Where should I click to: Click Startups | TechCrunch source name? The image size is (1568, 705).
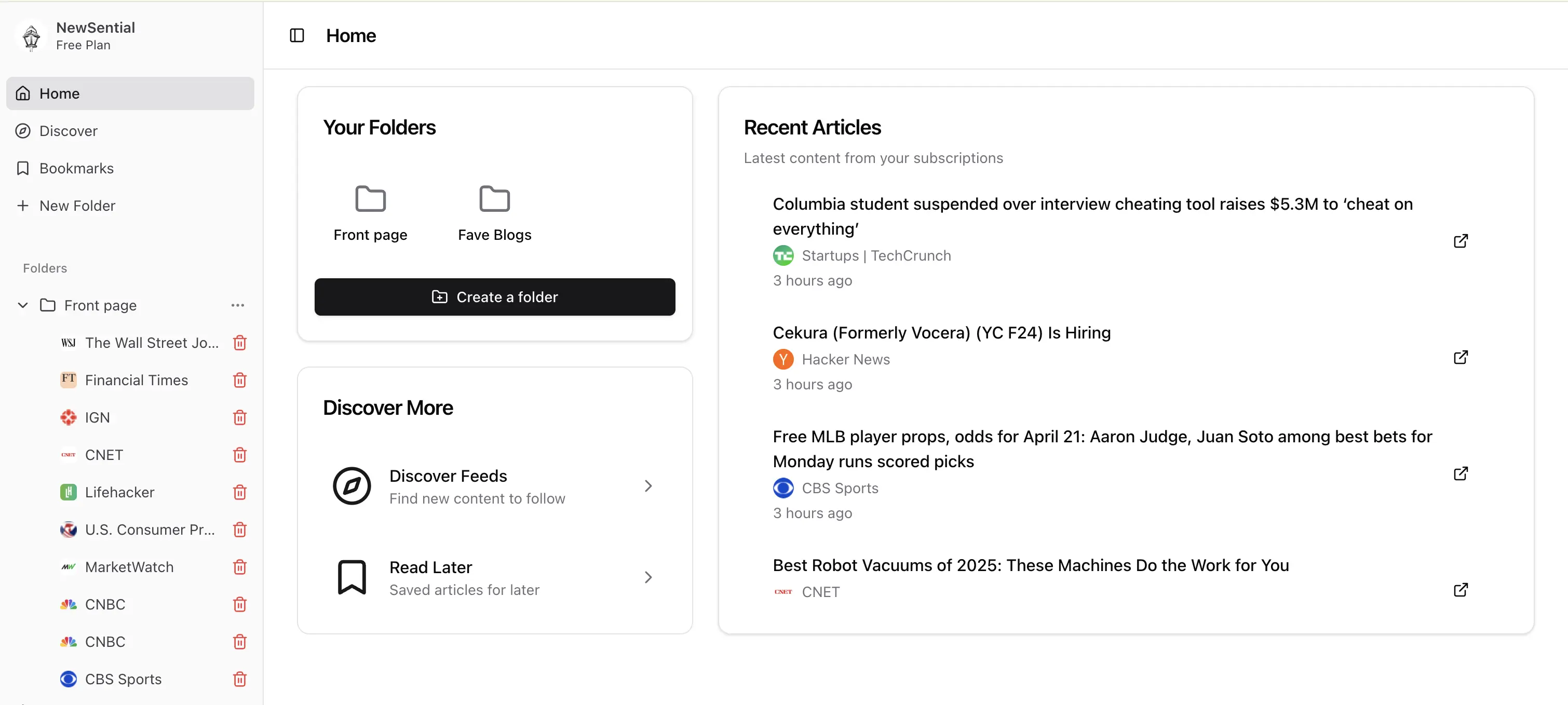[876, 256]
